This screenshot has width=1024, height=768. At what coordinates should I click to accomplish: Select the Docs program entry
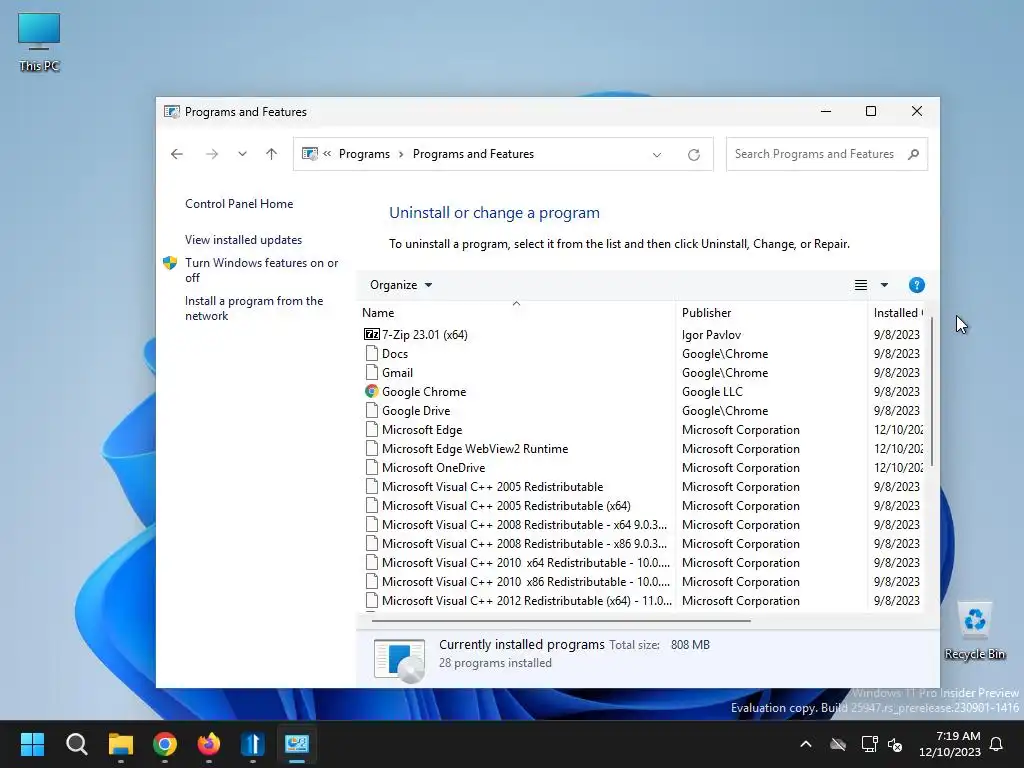(x=394, y=354)
